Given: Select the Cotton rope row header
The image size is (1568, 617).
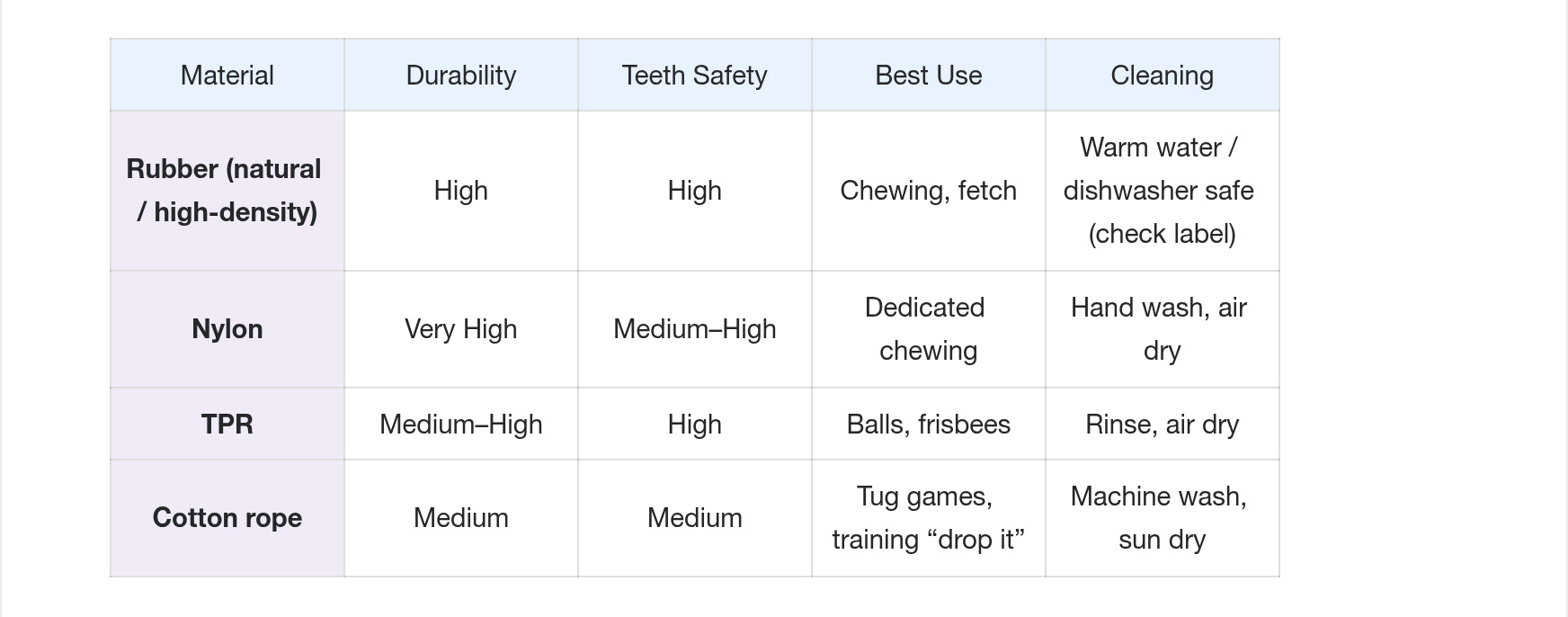Looking at the screenshot, I should [x=227, y=518].
